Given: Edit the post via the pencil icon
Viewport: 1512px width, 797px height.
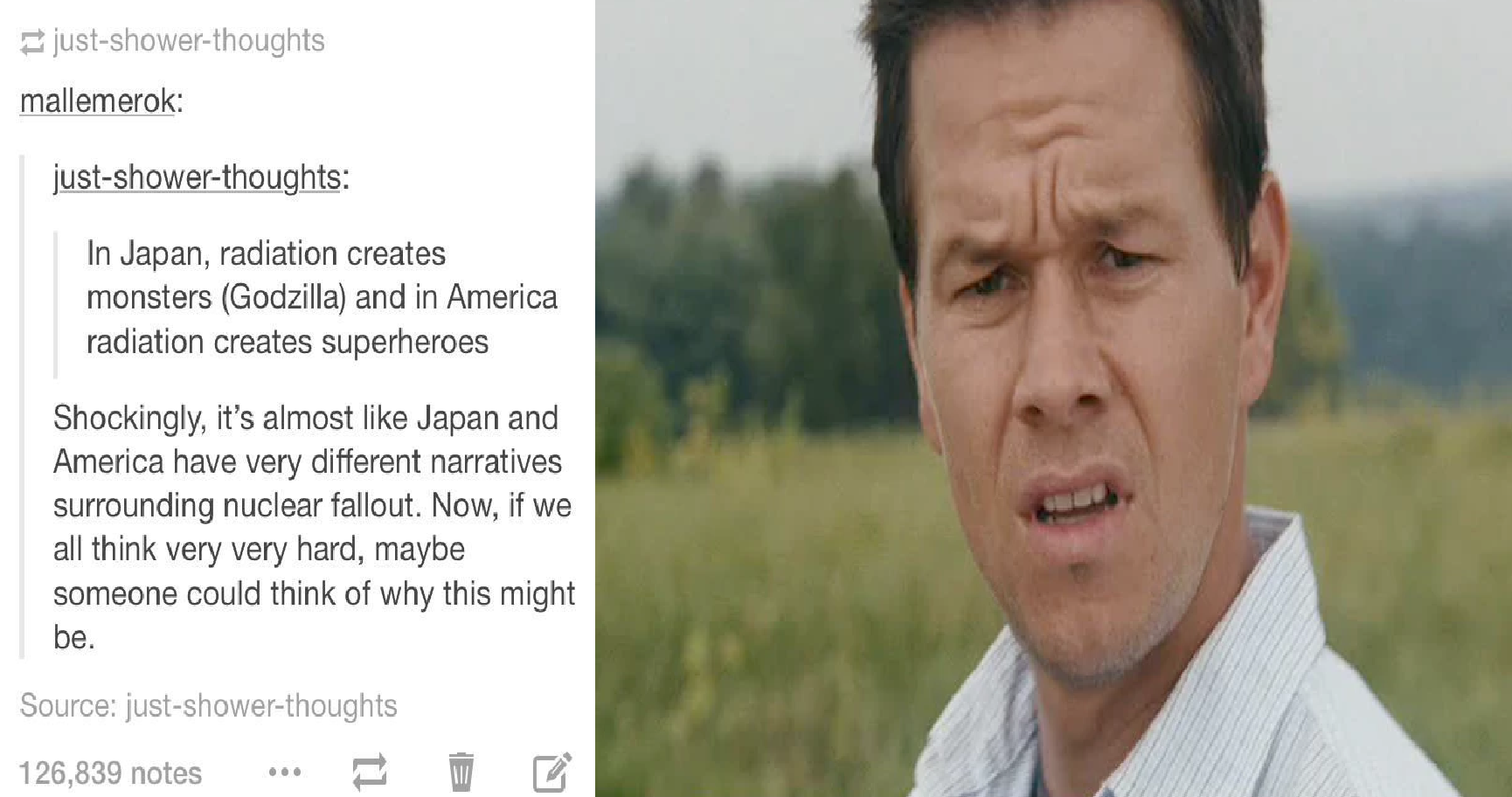Looking at the screenshot, I should (x=552, y=772).
